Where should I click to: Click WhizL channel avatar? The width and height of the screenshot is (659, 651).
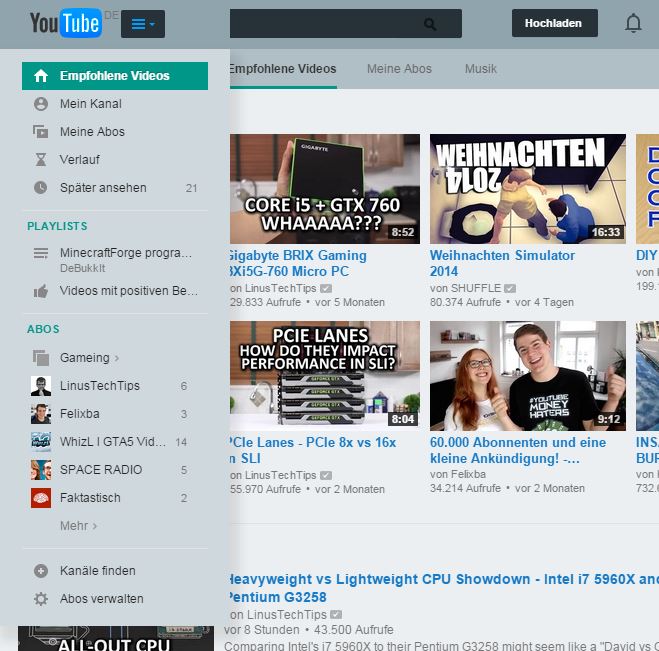click(x=41, y=442)
